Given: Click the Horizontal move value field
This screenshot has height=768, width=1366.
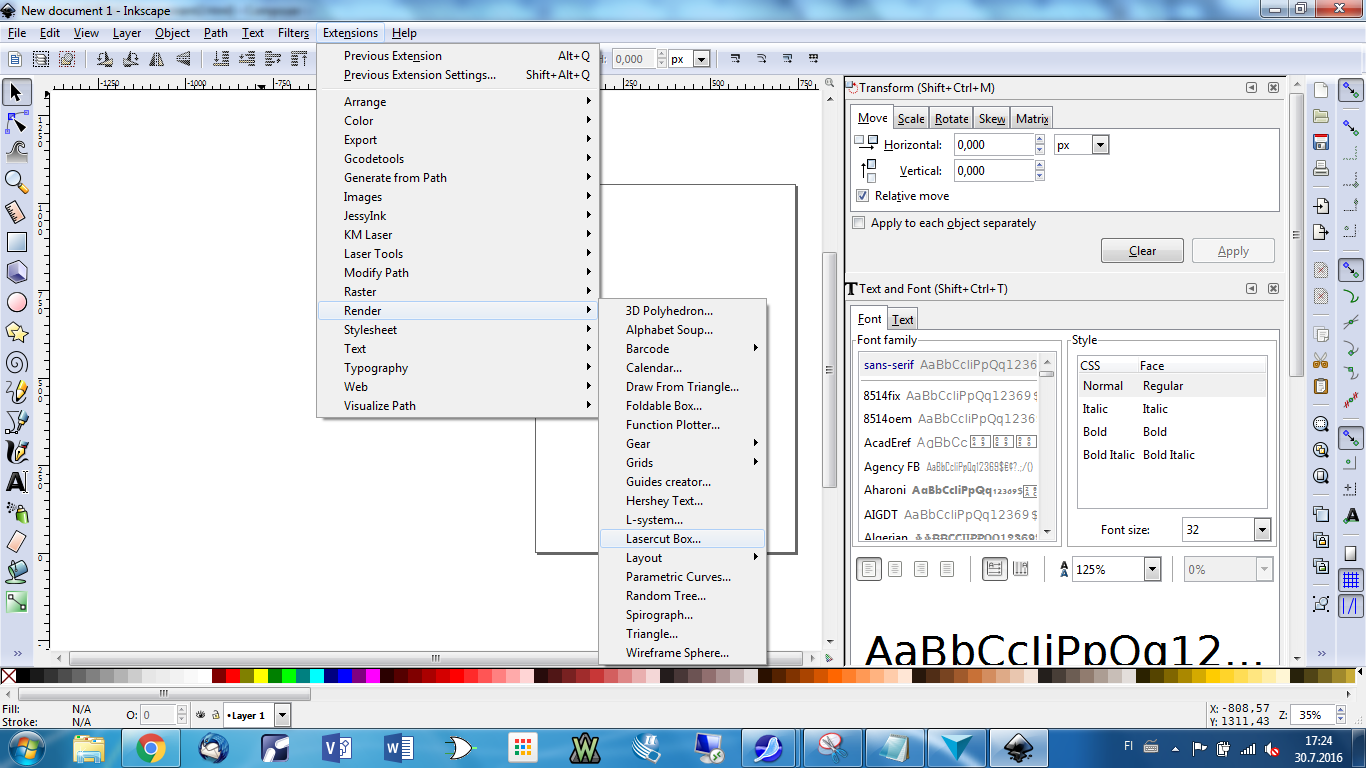Looking at the screenshot, I should (994, 145).
